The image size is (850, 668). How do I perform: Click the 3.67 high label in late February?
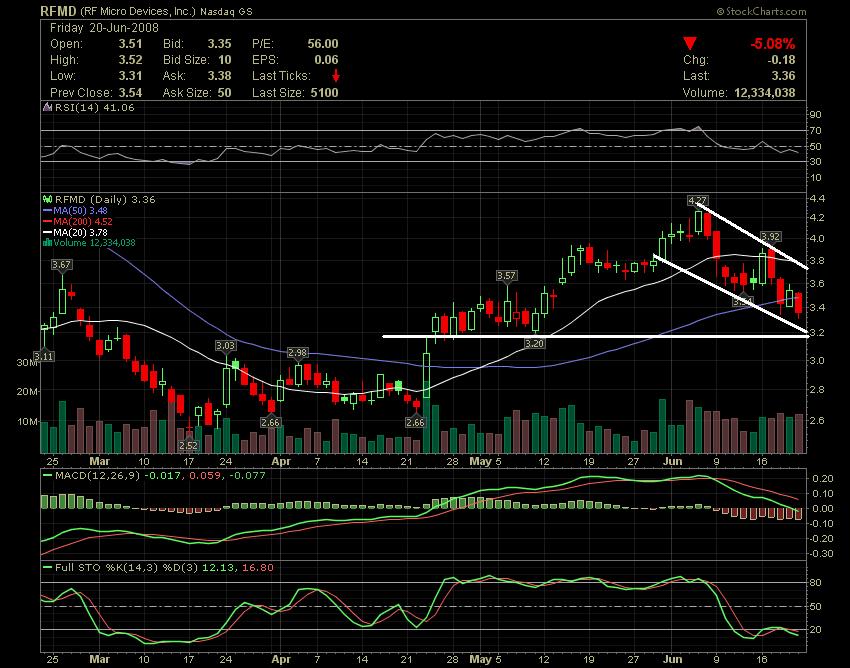(61, 264)
